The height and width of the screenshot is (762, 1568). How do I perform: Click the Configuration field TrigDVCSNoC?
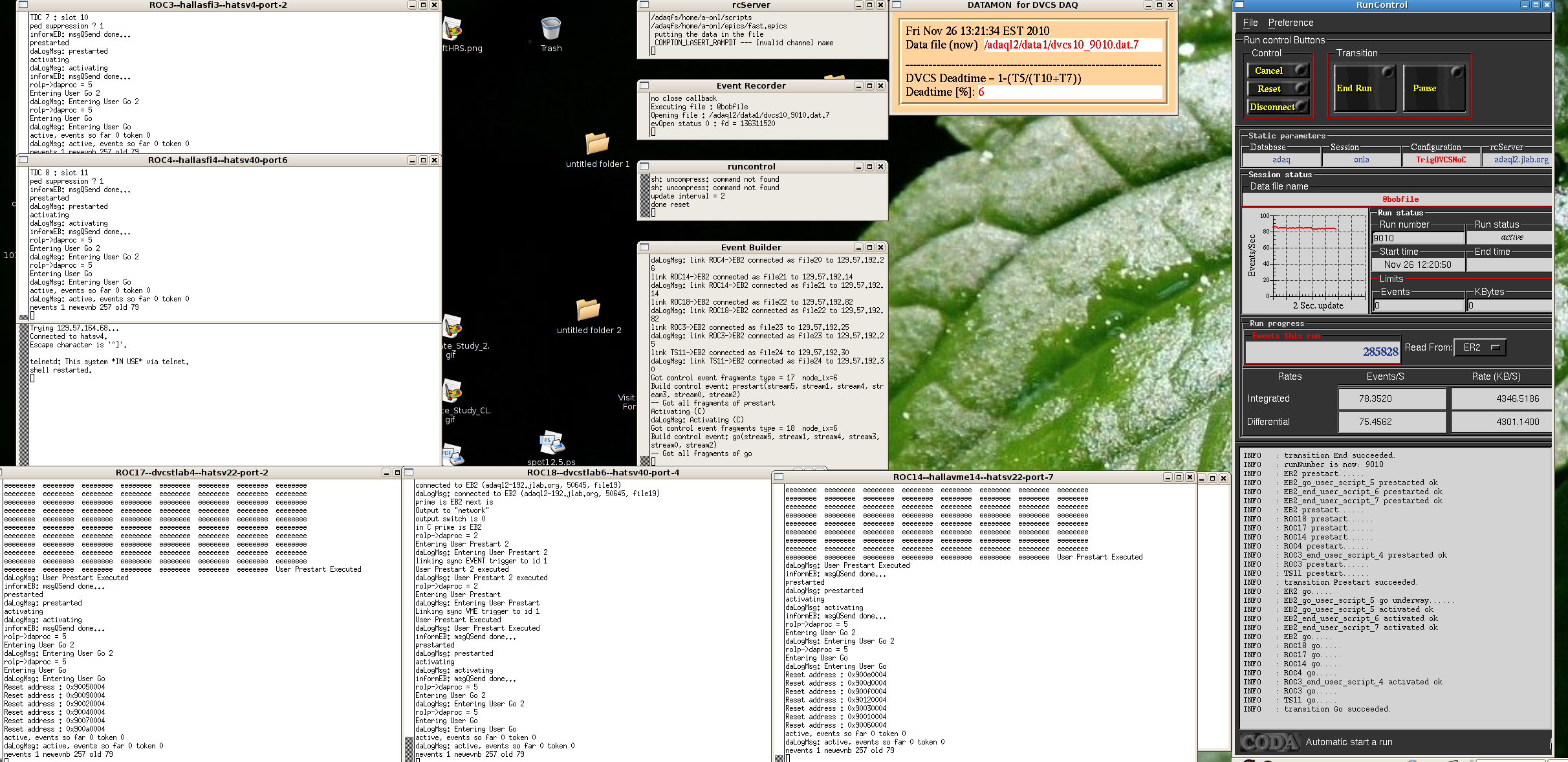(x=1441, y=160)
